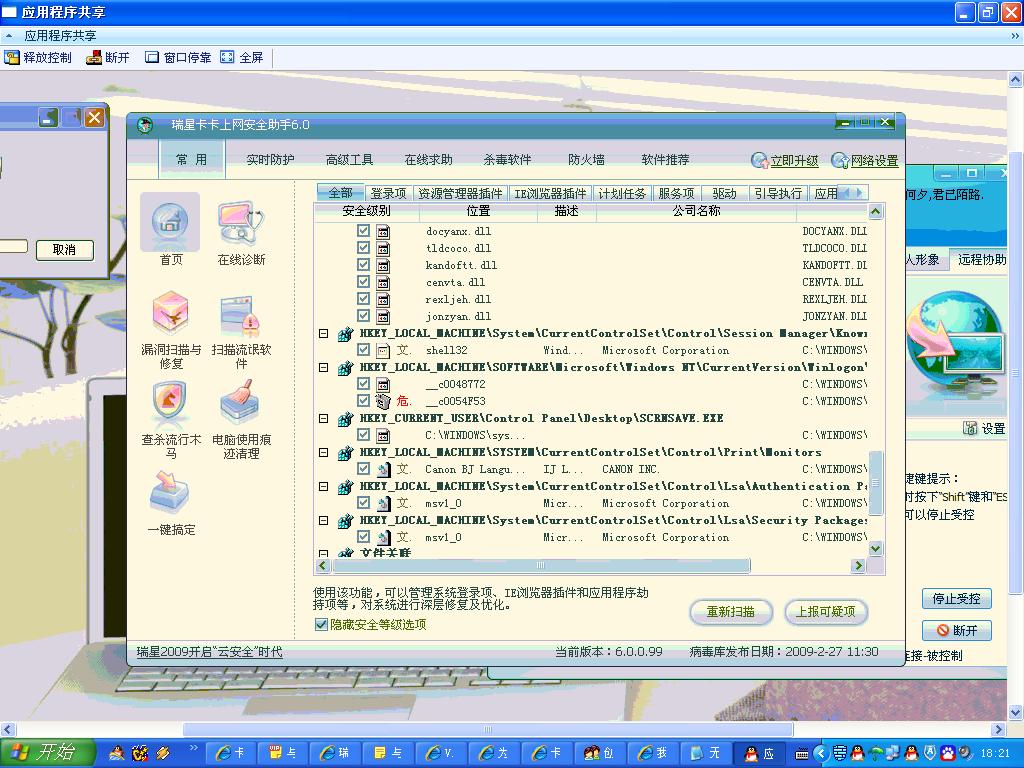1024x768 pixels.
Task: Uncheck the __c0054F53 checkbox
Action: click(364, 400)
